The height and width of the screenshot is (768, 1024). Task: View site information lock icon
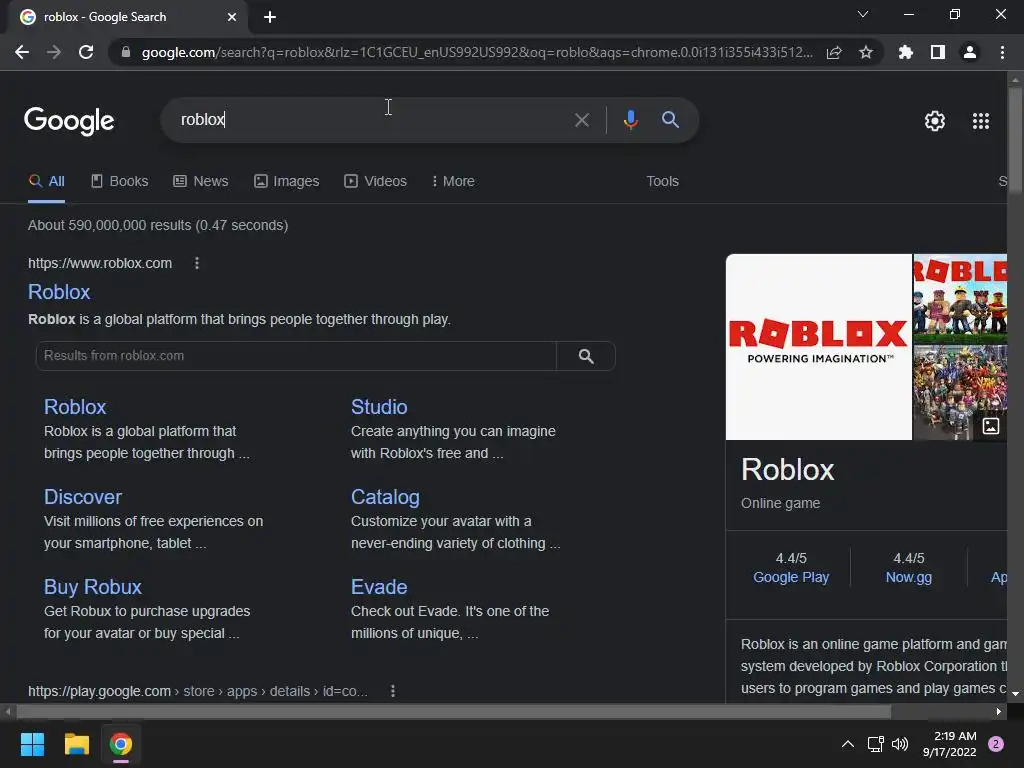click(x=126, y=52)
